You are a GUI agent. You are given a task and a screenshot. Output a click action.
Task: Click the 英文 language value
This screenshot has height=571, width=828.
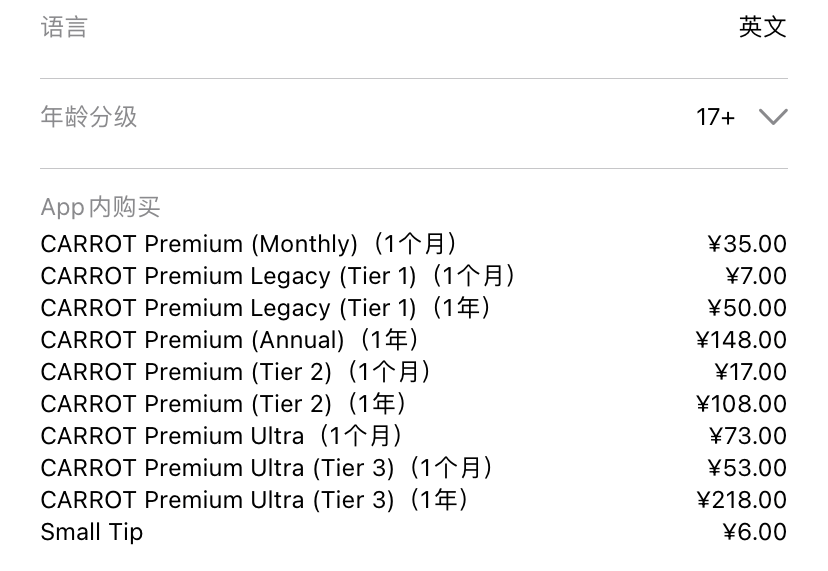(x=763, y=26)
